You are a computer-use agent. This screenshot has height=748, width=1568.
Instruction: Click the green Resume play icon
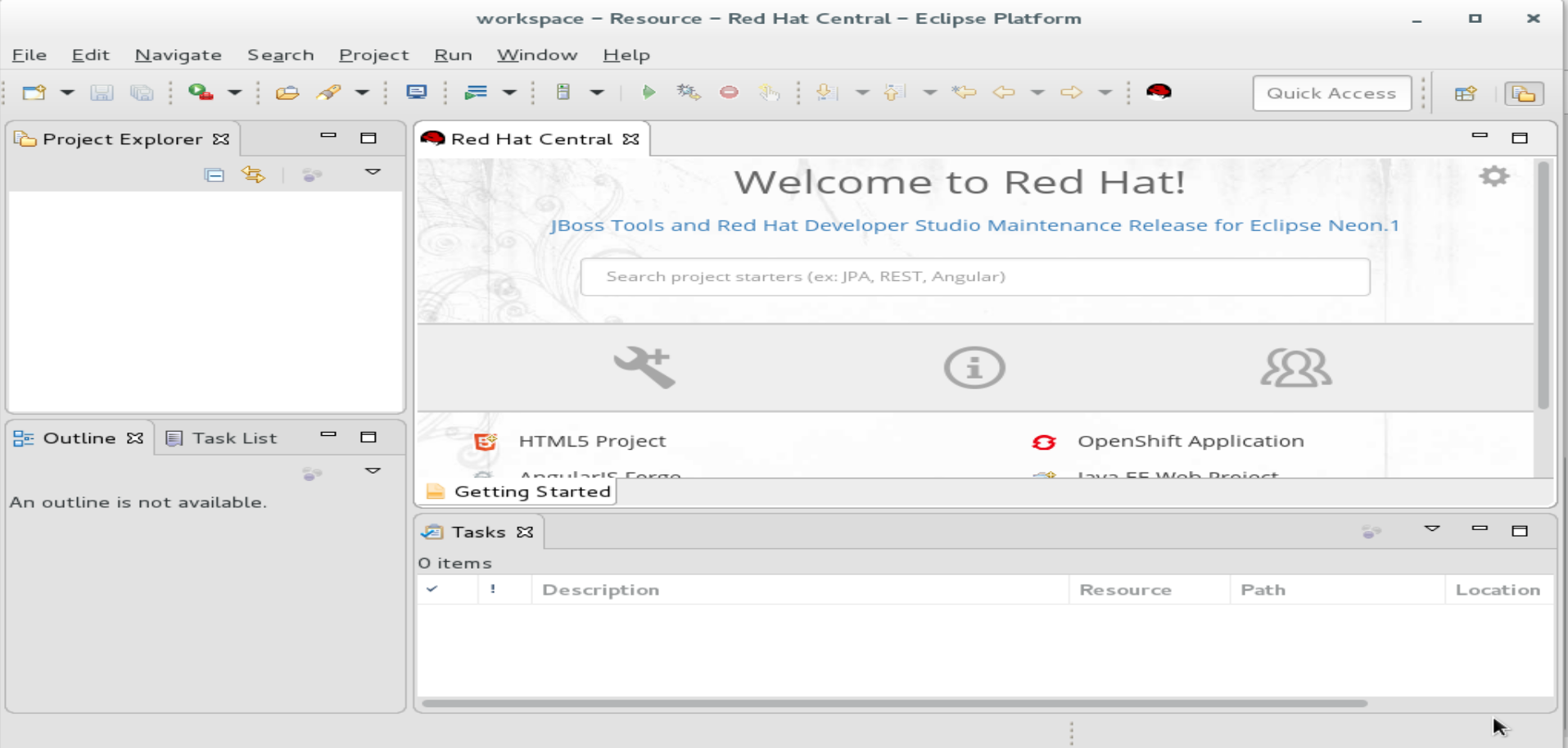648,92
